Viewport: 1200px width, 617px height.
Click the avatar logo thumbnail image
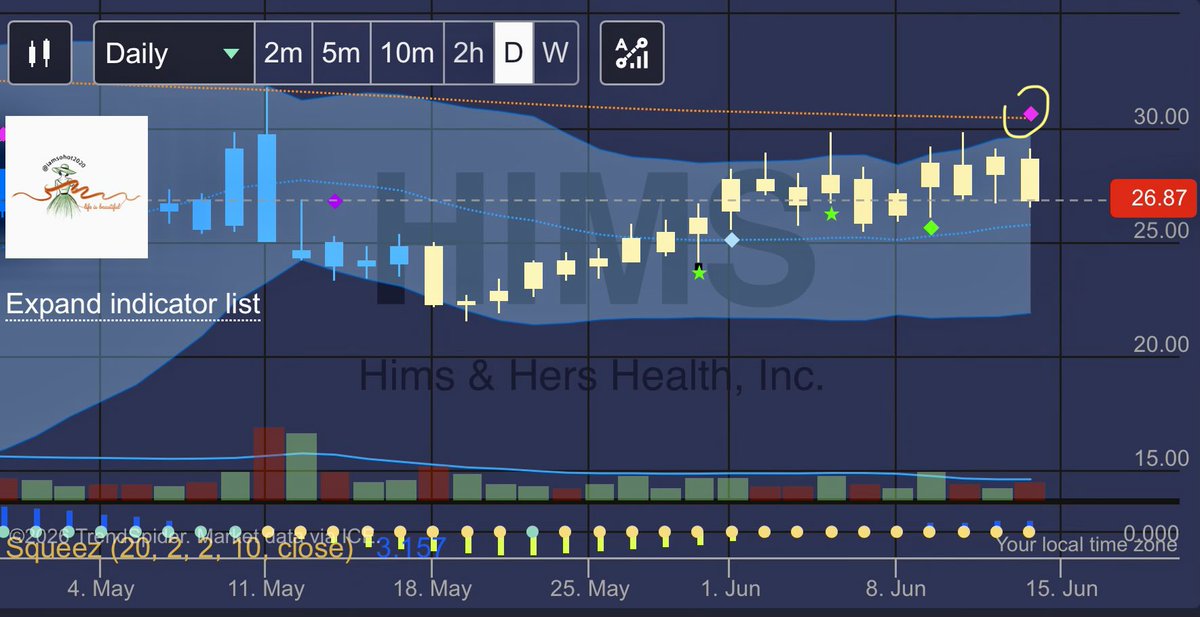coord(77,187)
